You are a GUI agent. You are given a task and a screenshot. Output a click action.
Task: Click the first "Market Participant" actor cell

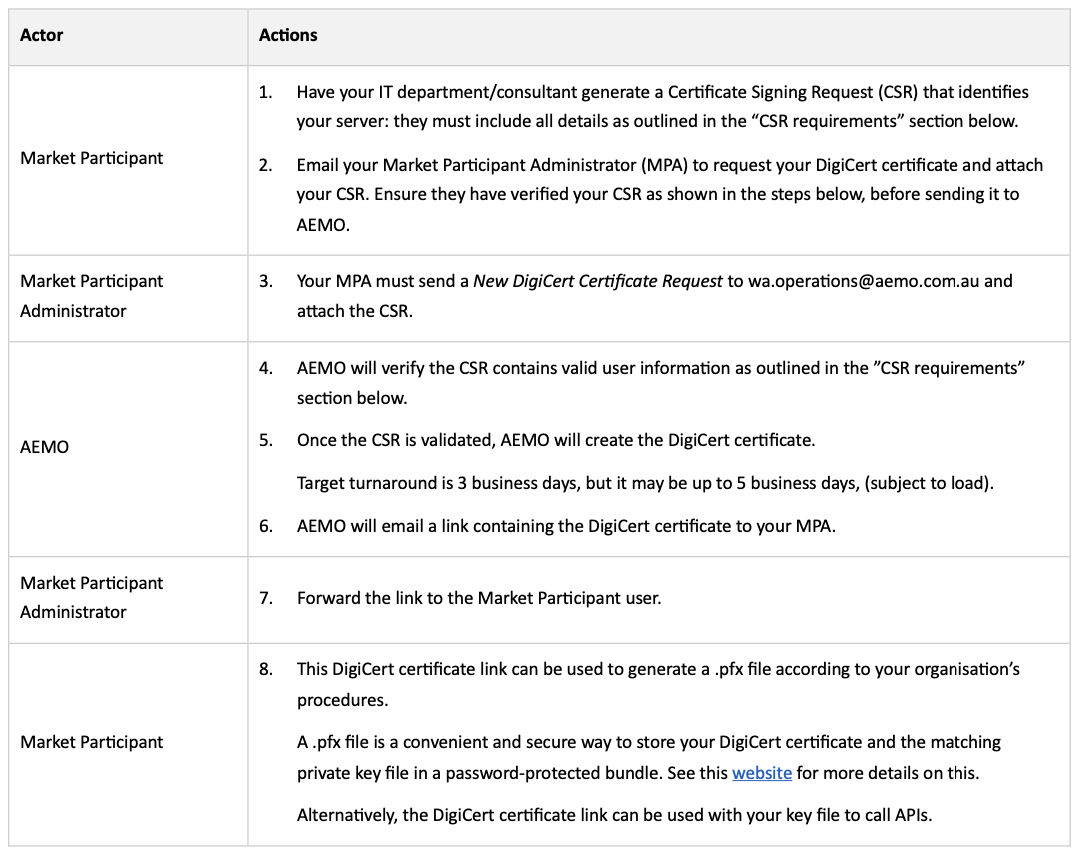coord(92,158)
